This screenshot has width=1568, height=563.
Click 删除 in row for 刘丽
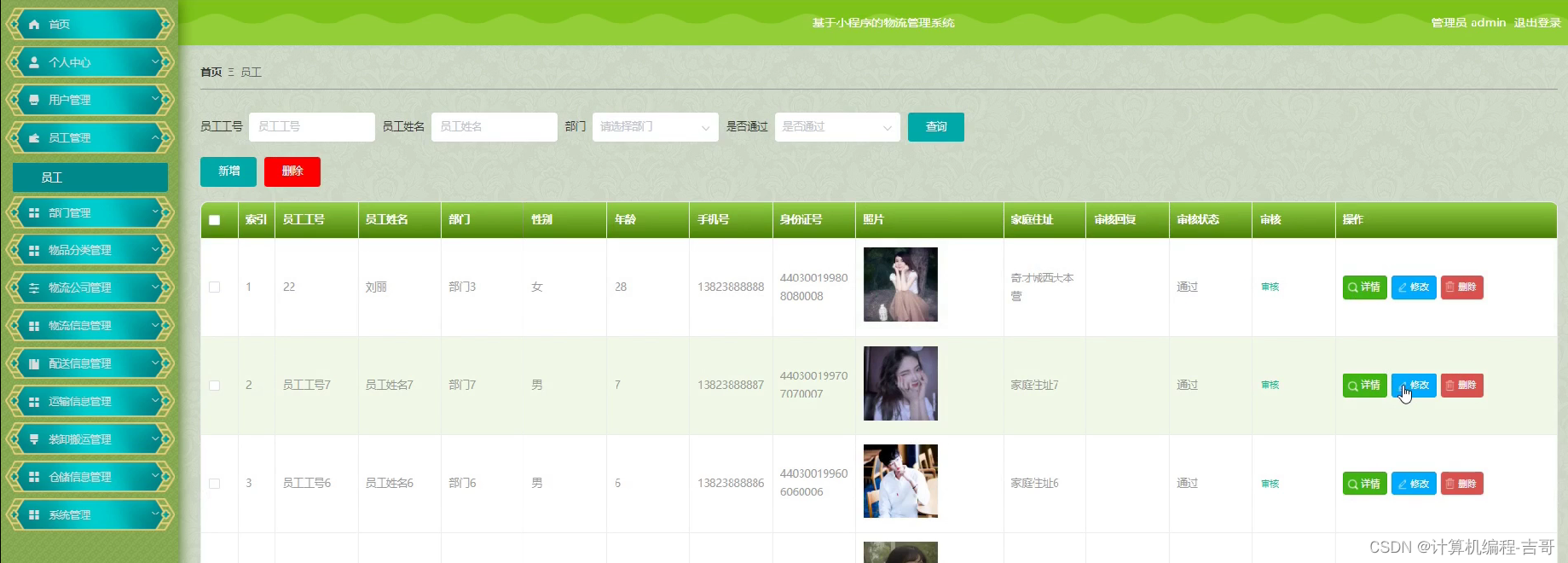pyautogui.click(x=1461, y=287)
